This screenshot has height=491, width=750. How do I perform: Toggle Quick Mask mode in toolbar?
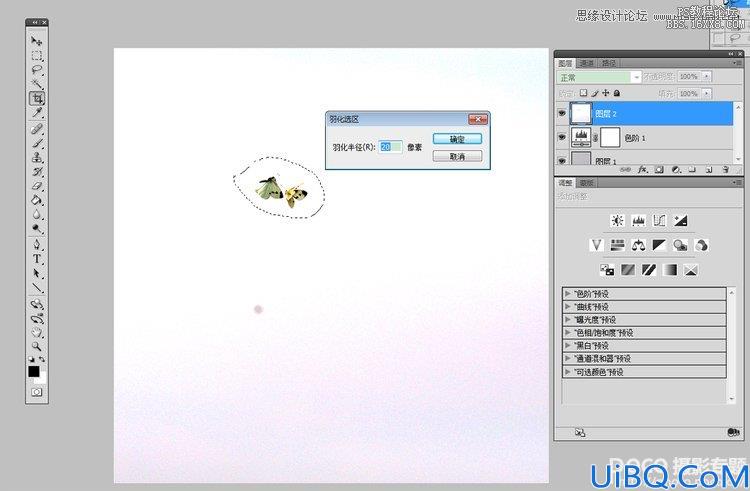[x=37, y=392]
